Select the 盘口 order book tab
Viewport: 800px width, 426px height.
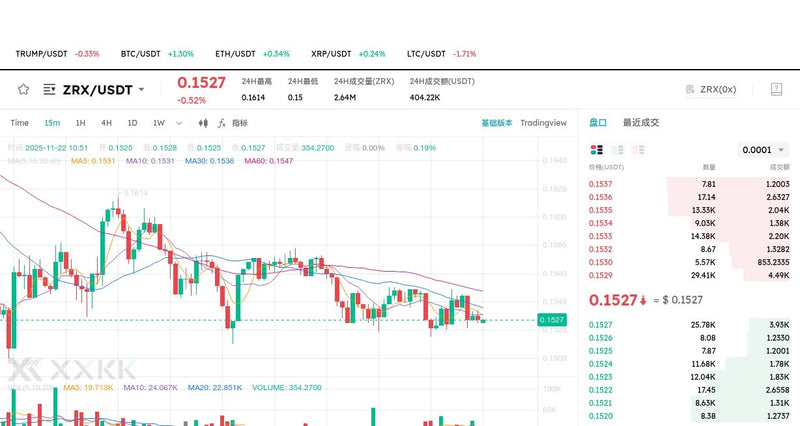[597, 122]
